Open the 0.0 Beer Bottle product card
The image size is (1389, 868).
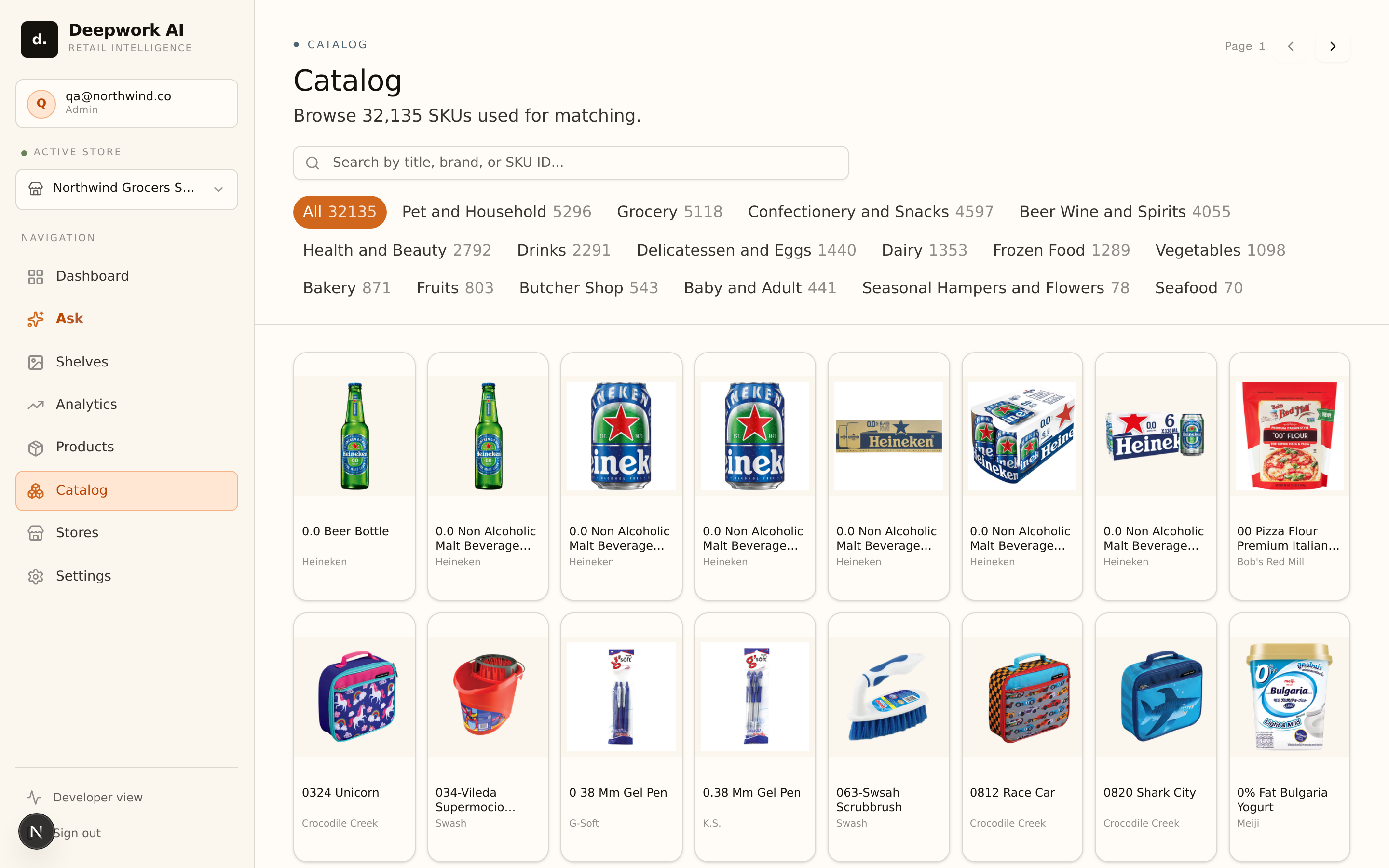pos(354,476)
